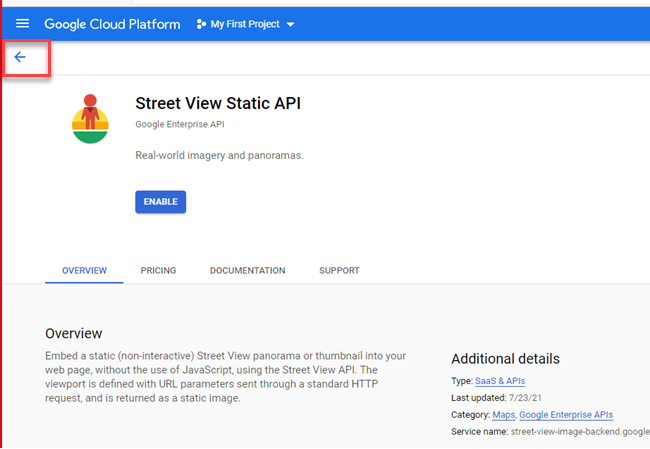This screenshot has height=449, width=650.
Task: Open the Pricing tab
Action: pyautogui.click(x=158, y=270)
